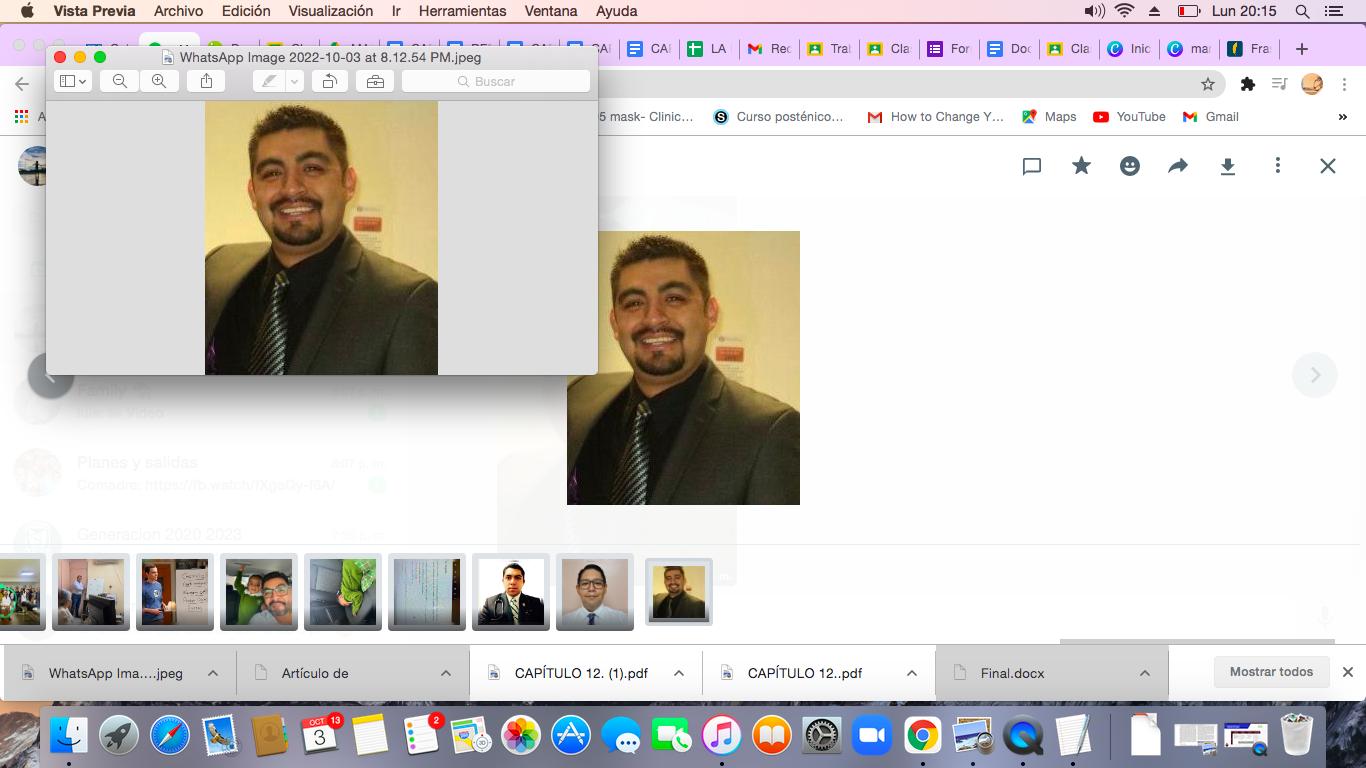The height and width of the screenshot is (768, 1366).
Task: Open the Preview share button
Action: (206, 81)
